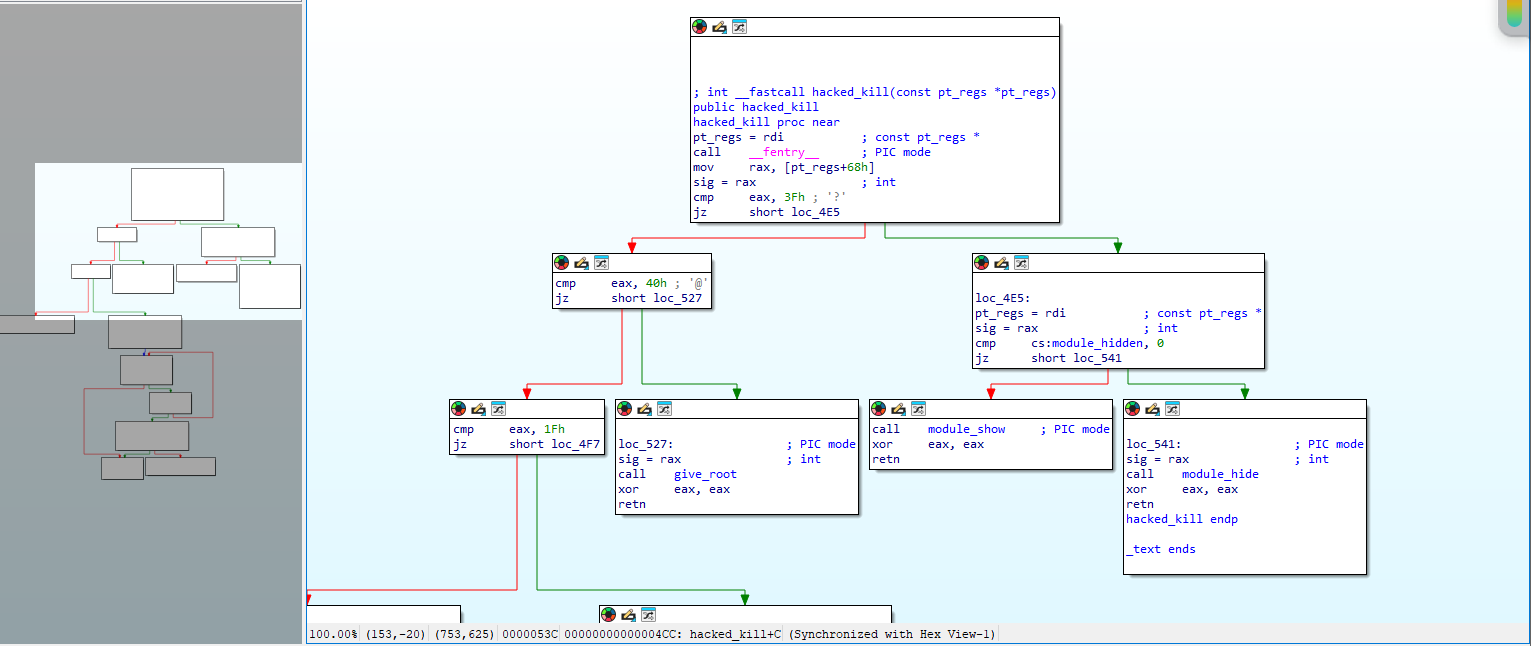Screen dimensions: 1531x646
Task: Select 'call __fentry__' instruction line
Action: (x=756, y=152)
